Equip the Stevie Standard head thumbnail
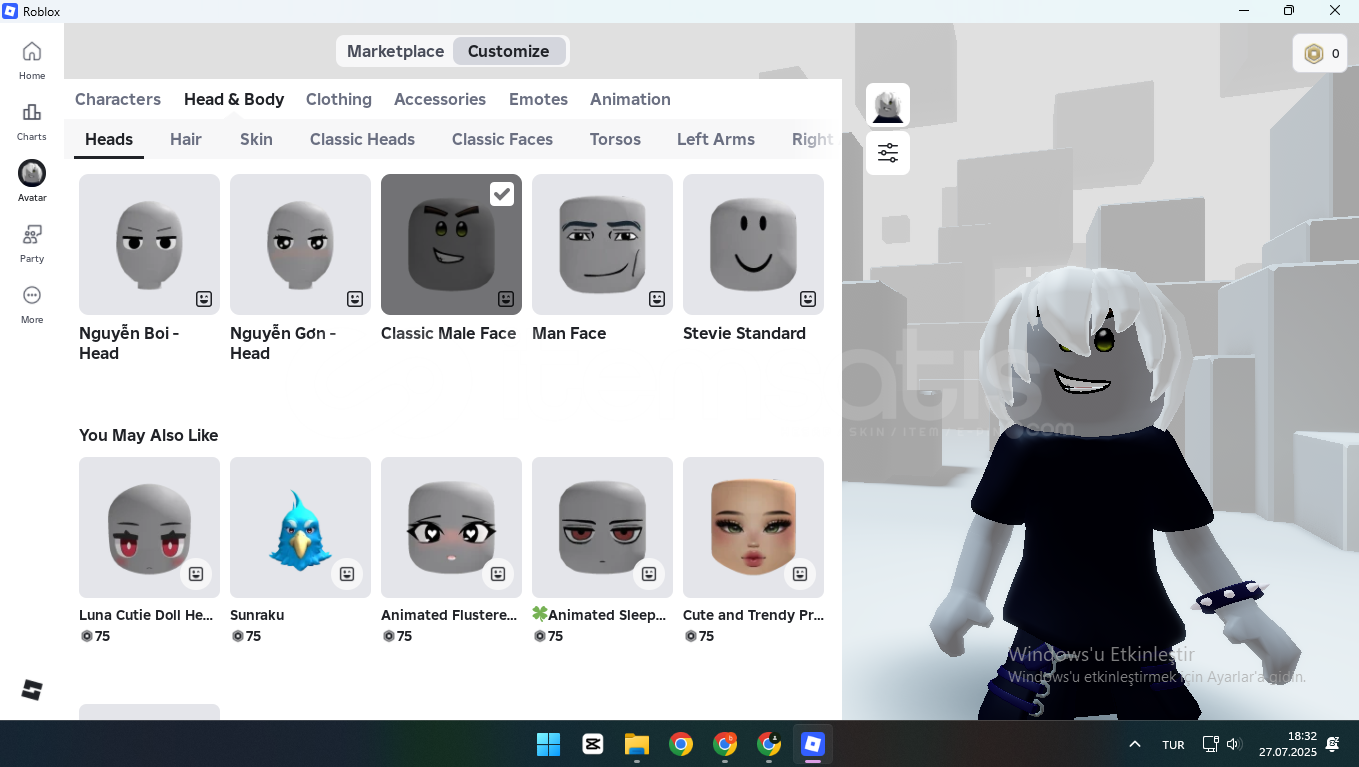 753,244
